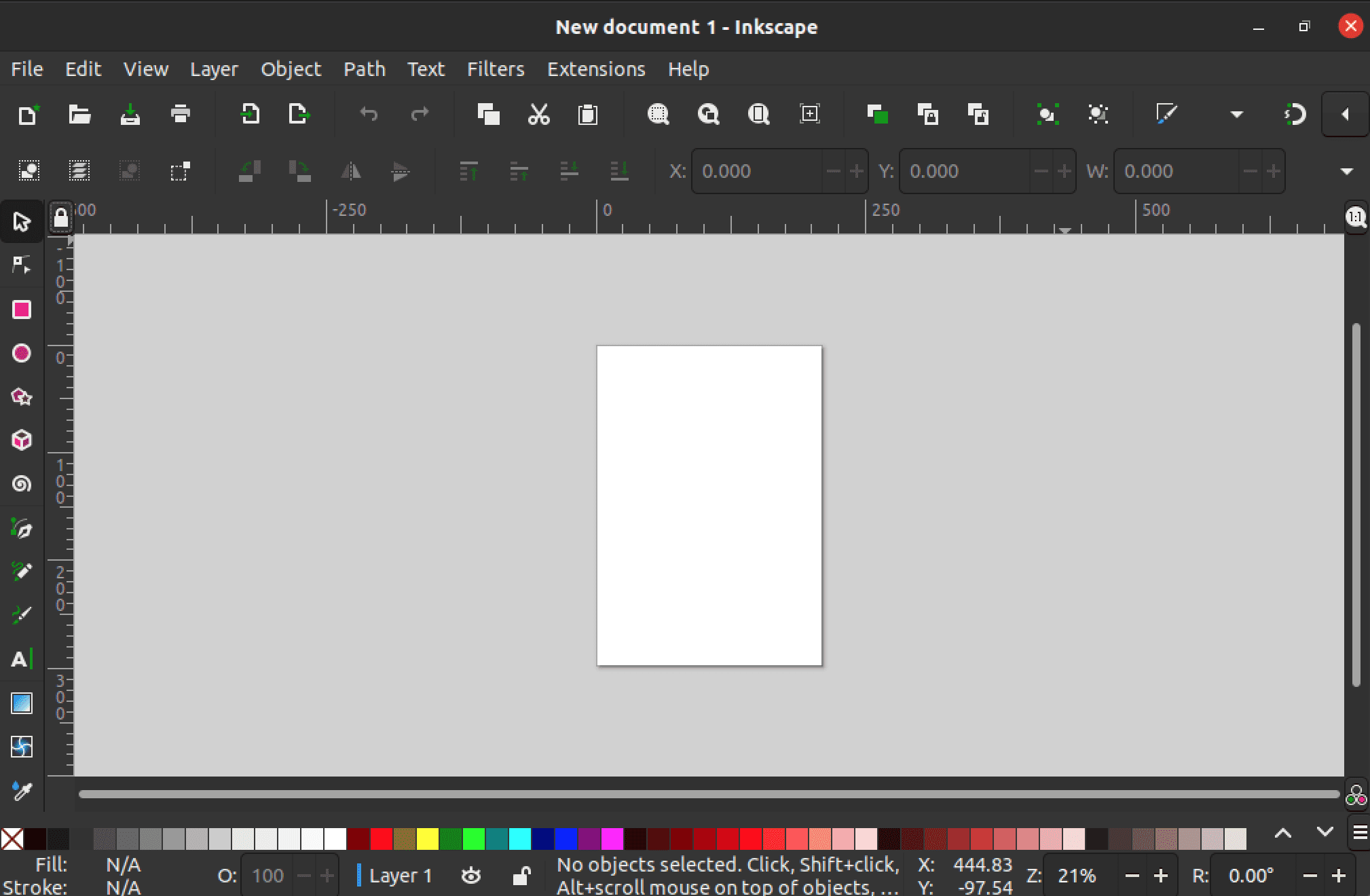Zoom to fit drawing
The height and width of the screenshot is (896, 1370).
click(x=708, y=114)
